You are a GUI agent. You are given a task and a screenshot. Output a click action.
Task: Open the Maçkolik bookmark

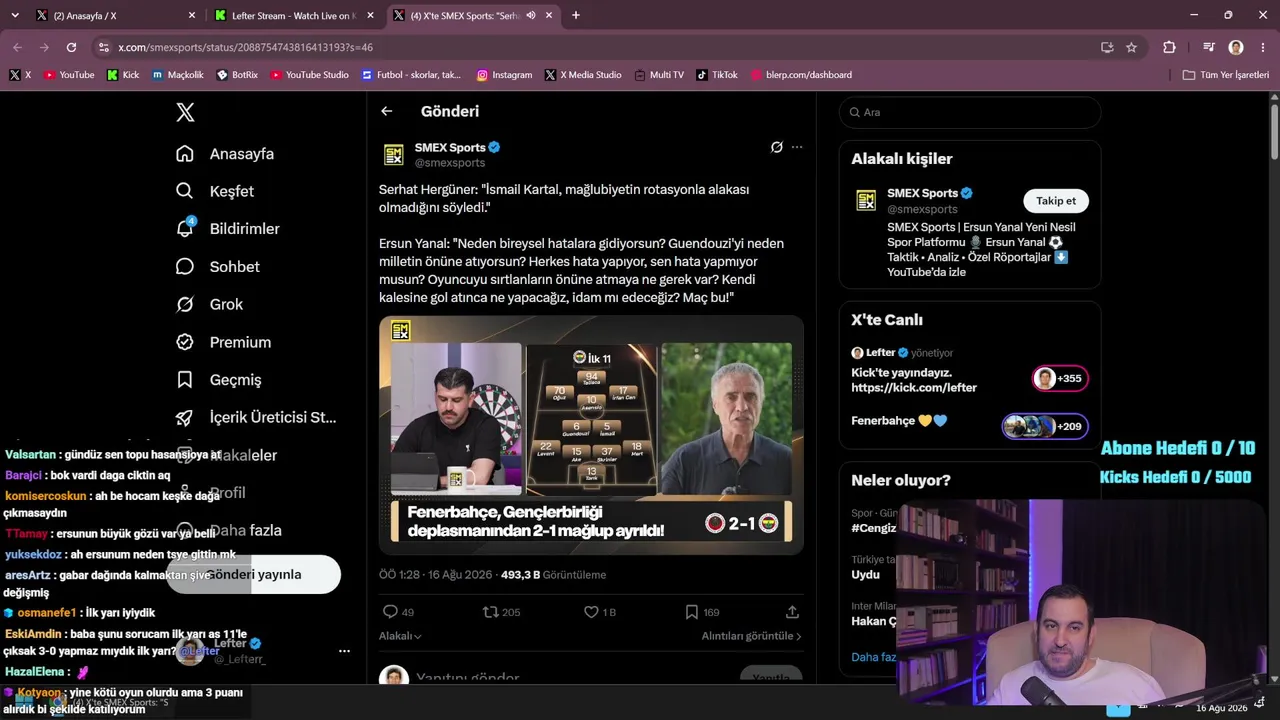(x=178, y=75)
